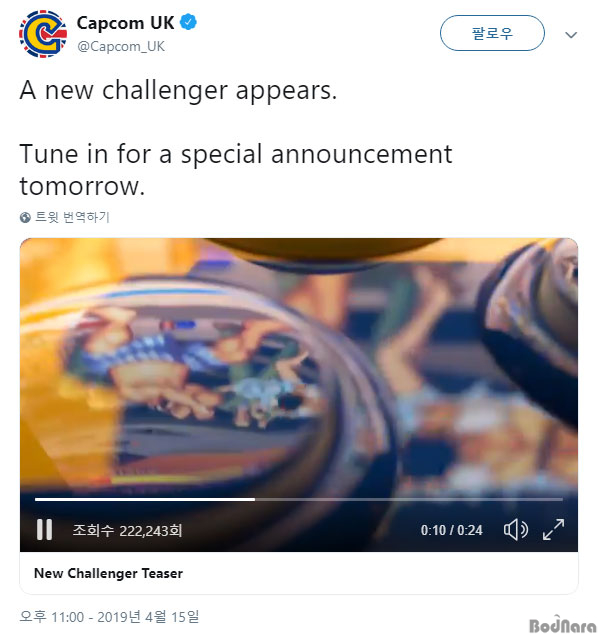Open the Capcom UK profile avatar
Viewport: 600px width, 636px height.
coord(43,34)
